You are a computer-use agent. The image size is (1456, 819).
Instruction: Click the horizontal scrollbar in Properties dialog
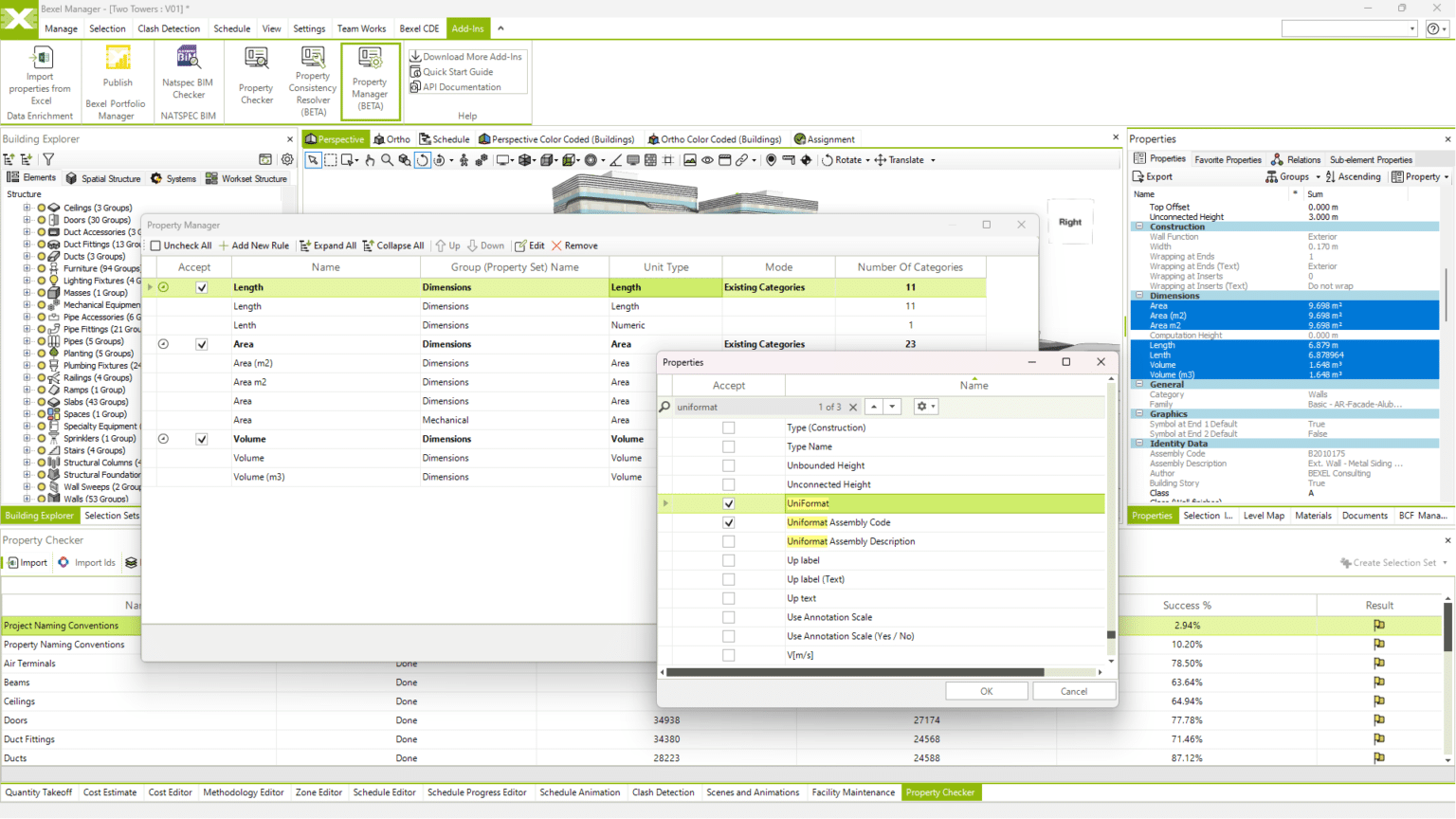[855, 672]
